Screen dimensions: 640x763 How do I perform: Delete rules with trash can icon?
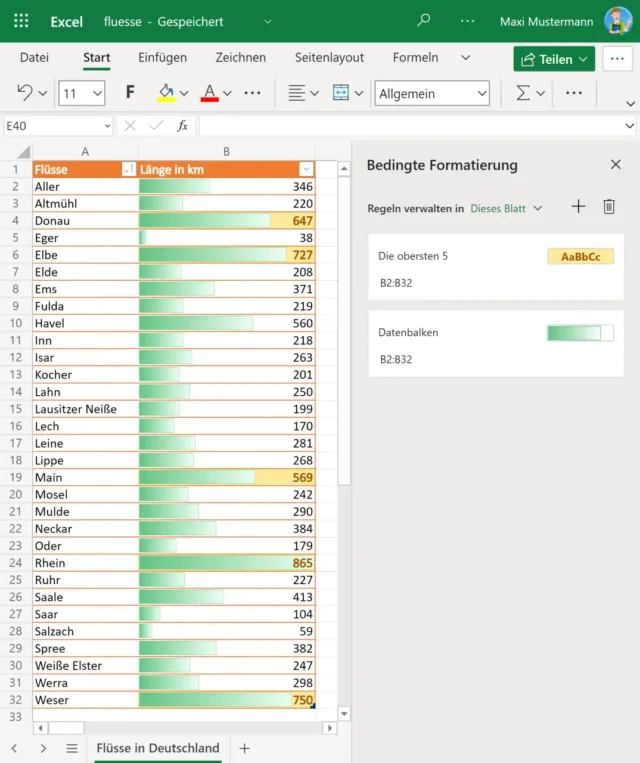tap(609, 207)
